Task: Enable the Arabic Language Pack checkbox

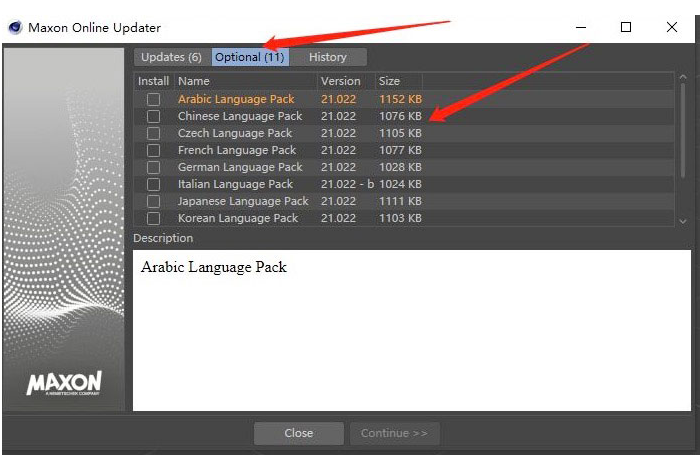Action: pos(153,99)
